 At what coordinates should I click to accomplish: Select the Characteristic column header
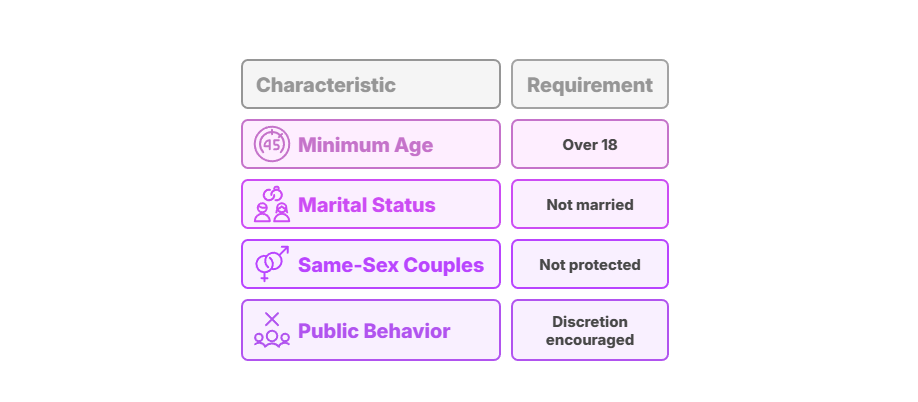371,84
